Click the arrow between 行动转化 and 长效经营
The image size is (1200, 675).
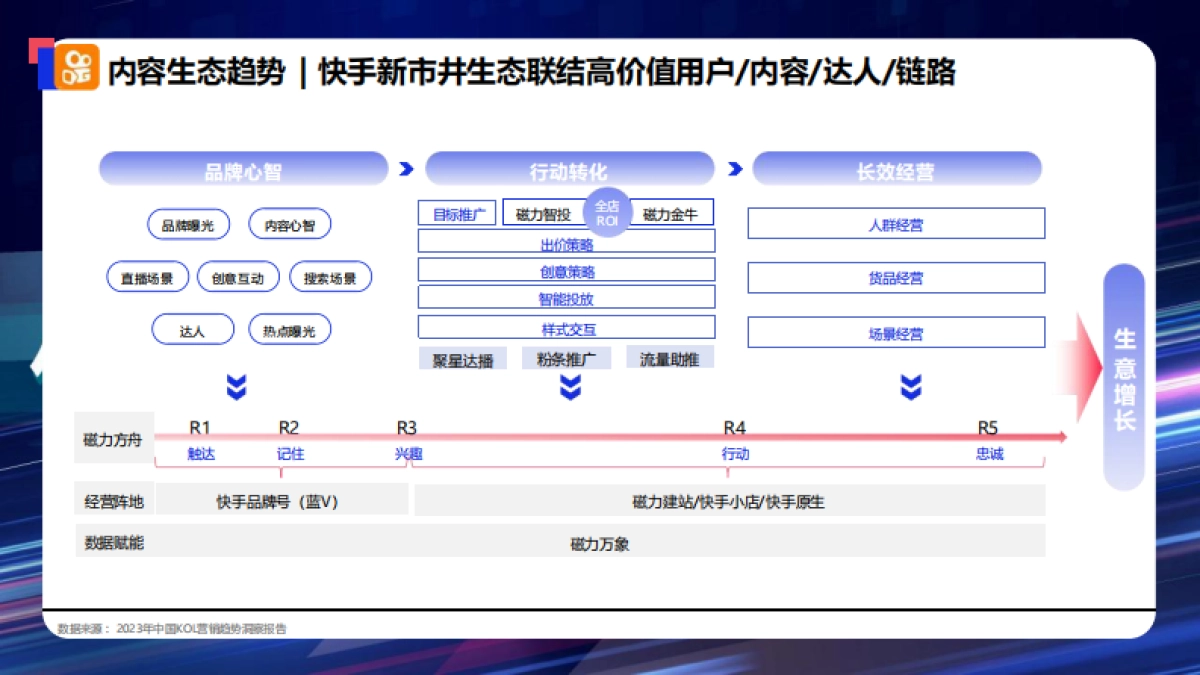(x=733, y=167)
